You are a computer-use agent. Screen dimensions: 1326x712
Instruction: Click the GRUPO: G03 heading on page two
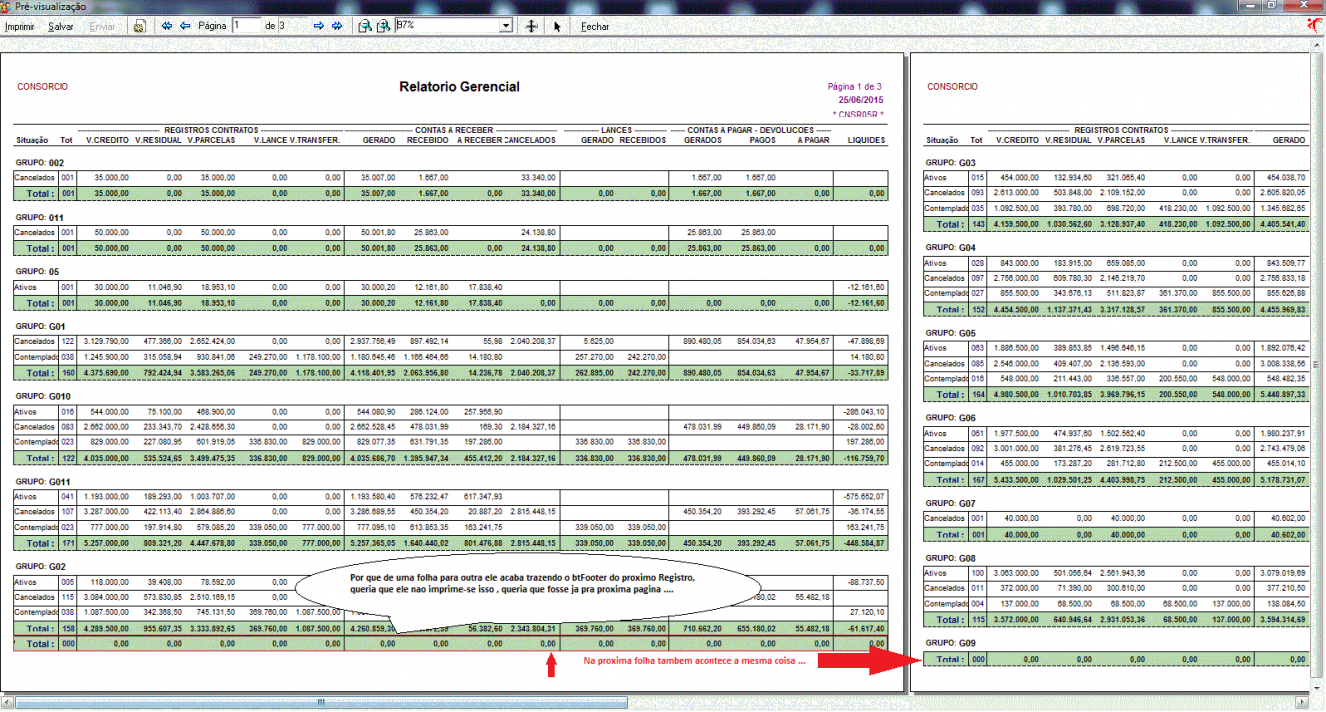950,162
